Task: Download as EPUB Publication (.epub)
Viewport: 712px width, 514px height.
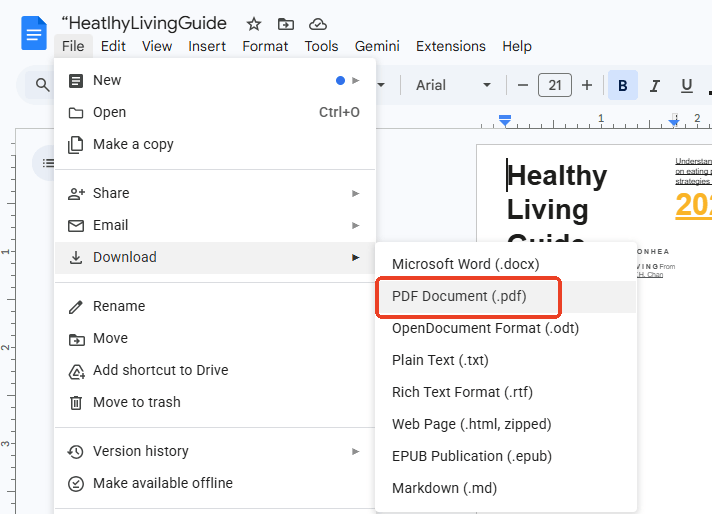Action: pos(506,456)
